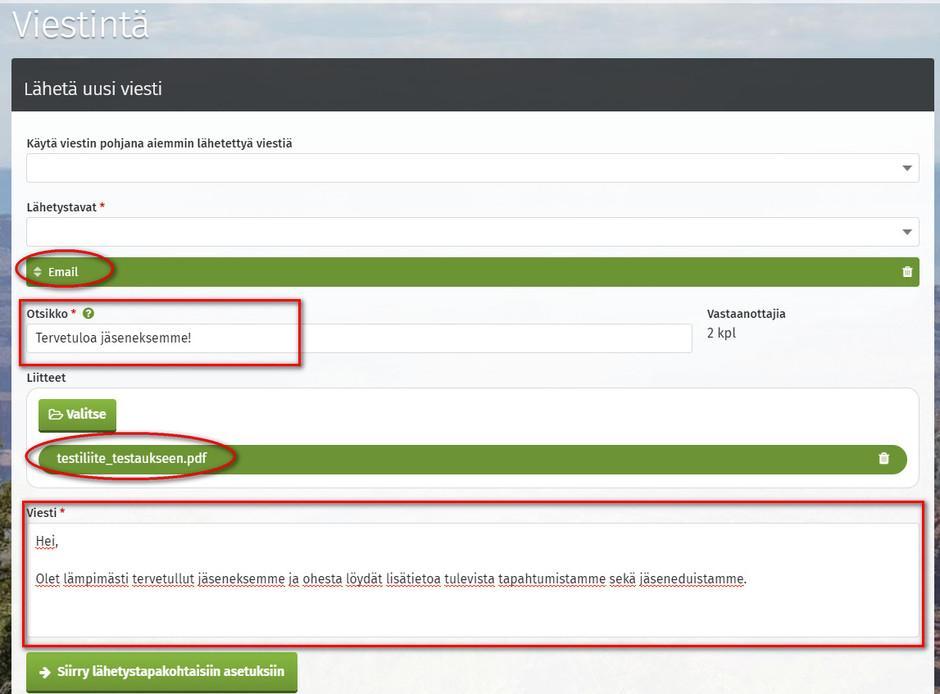The image size is (940, 694).
Task: Click inside the Viesti message text area
Action: click(x=472, y=580)
